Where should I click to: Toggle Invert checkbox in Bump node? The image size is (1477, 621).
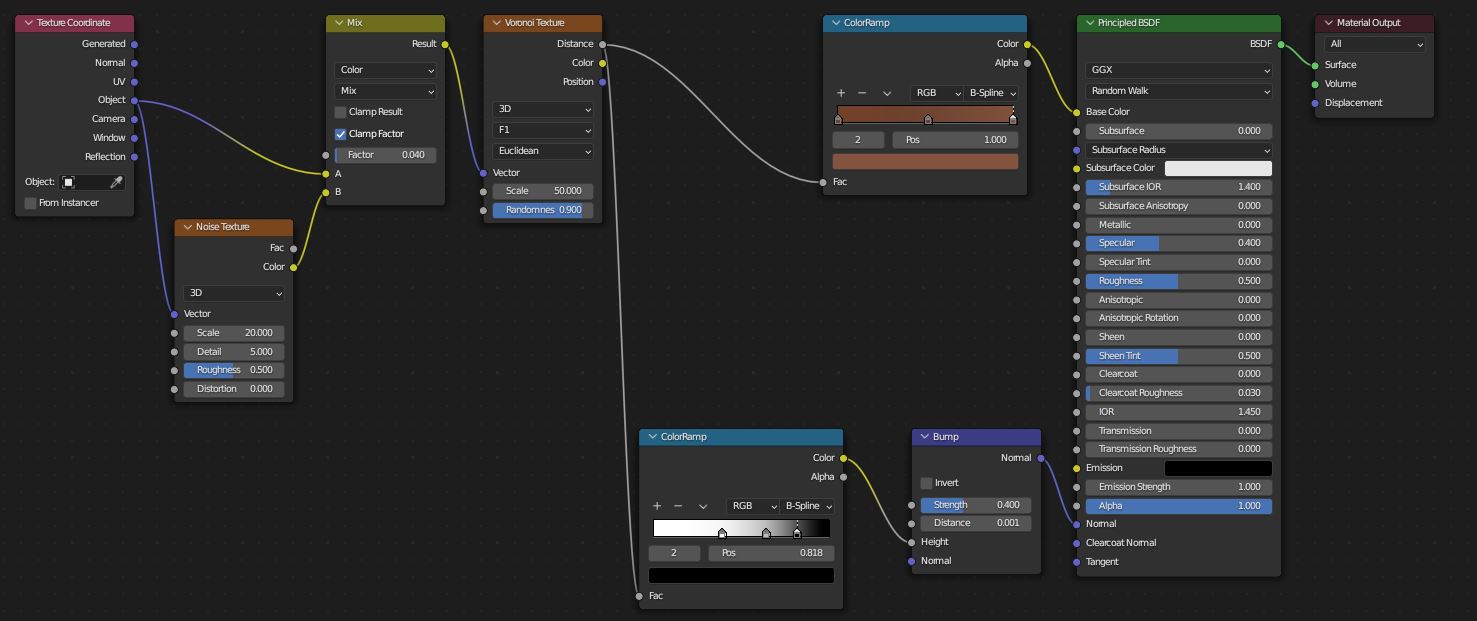926,483
